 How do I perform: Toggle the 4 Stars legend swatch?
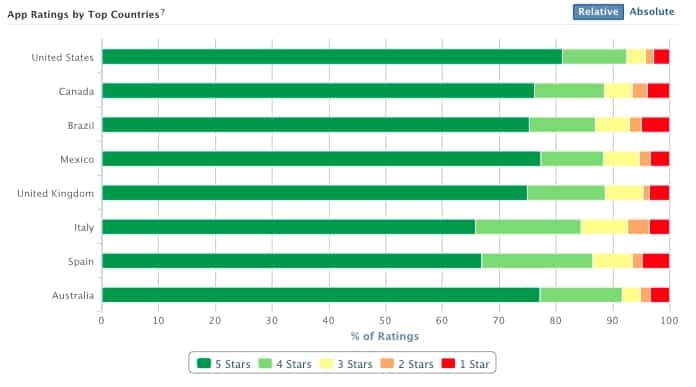click(265, 363)
